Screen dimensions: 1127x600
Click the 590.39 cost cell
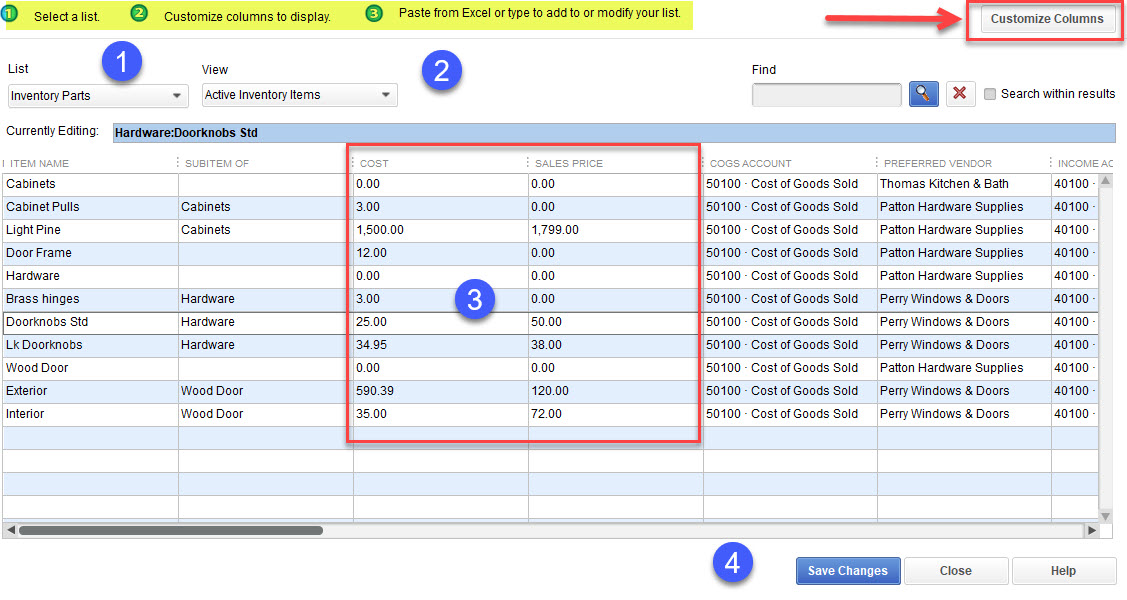[441, 391]
